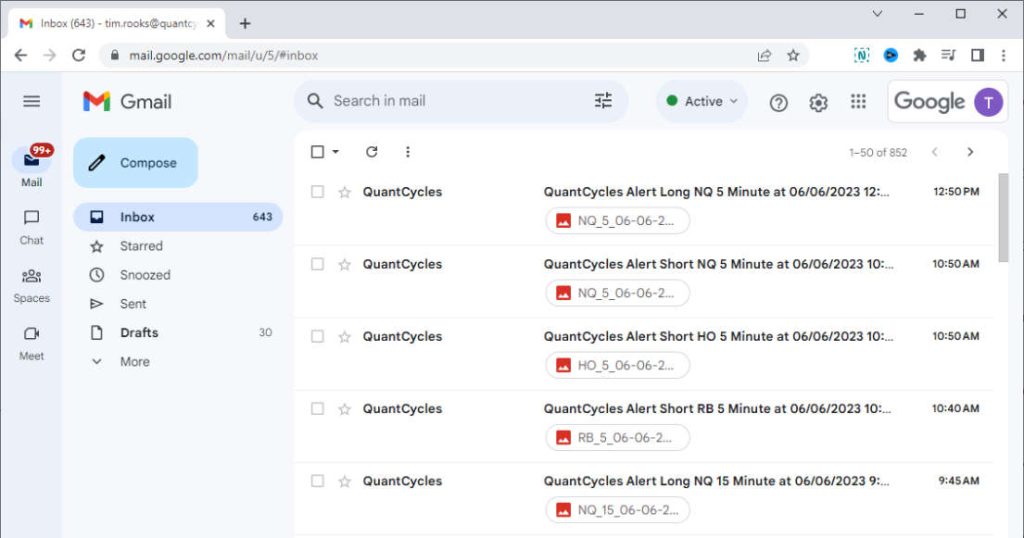The height and width of the screenshot is (538, 1024).
Task: Open the RB_5_06-06-2... attachment chip
Action: pyautogui.click(x=617, y=438)
